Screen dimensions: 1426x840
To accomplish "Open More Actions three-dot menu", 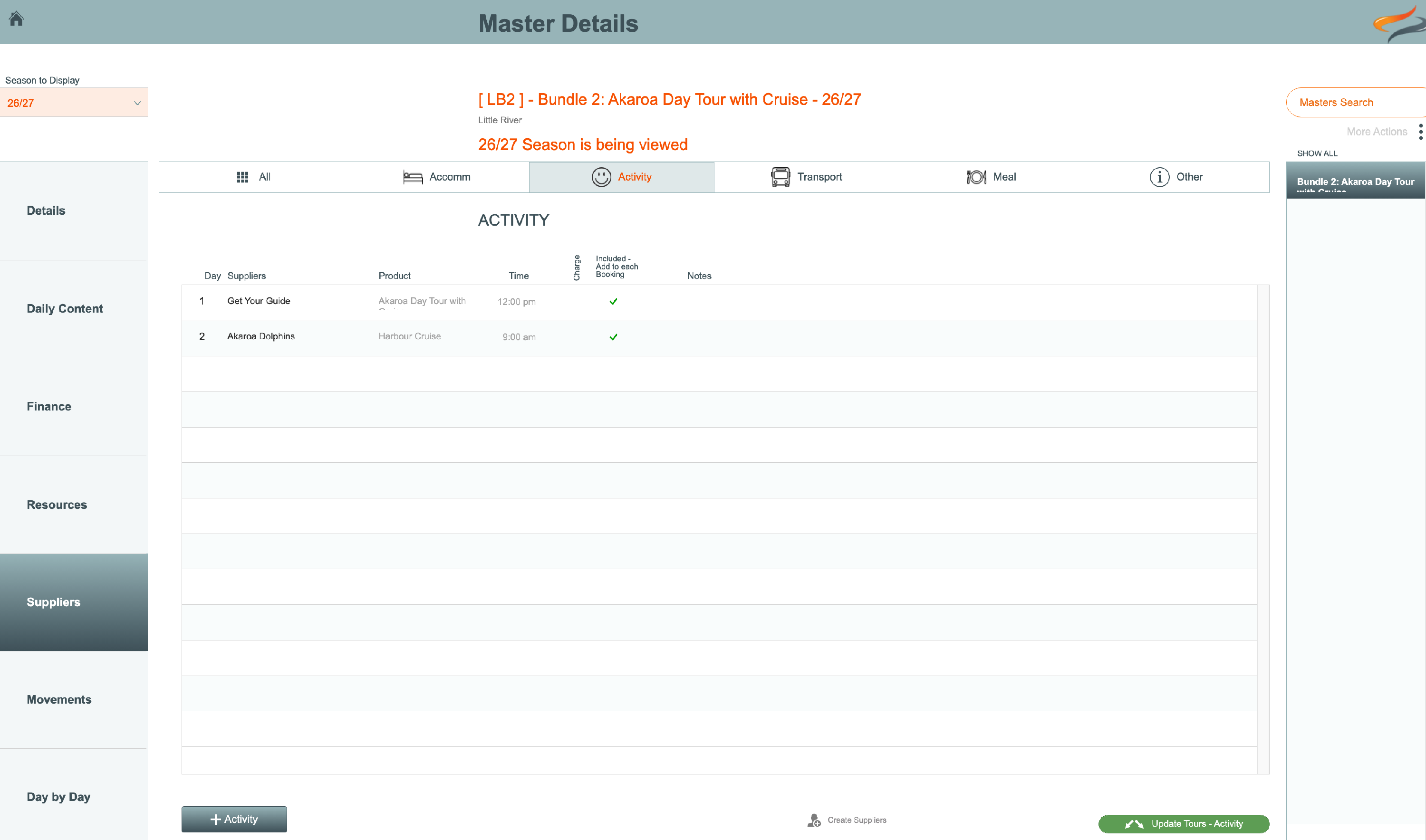I will (x=1420, y=131).
